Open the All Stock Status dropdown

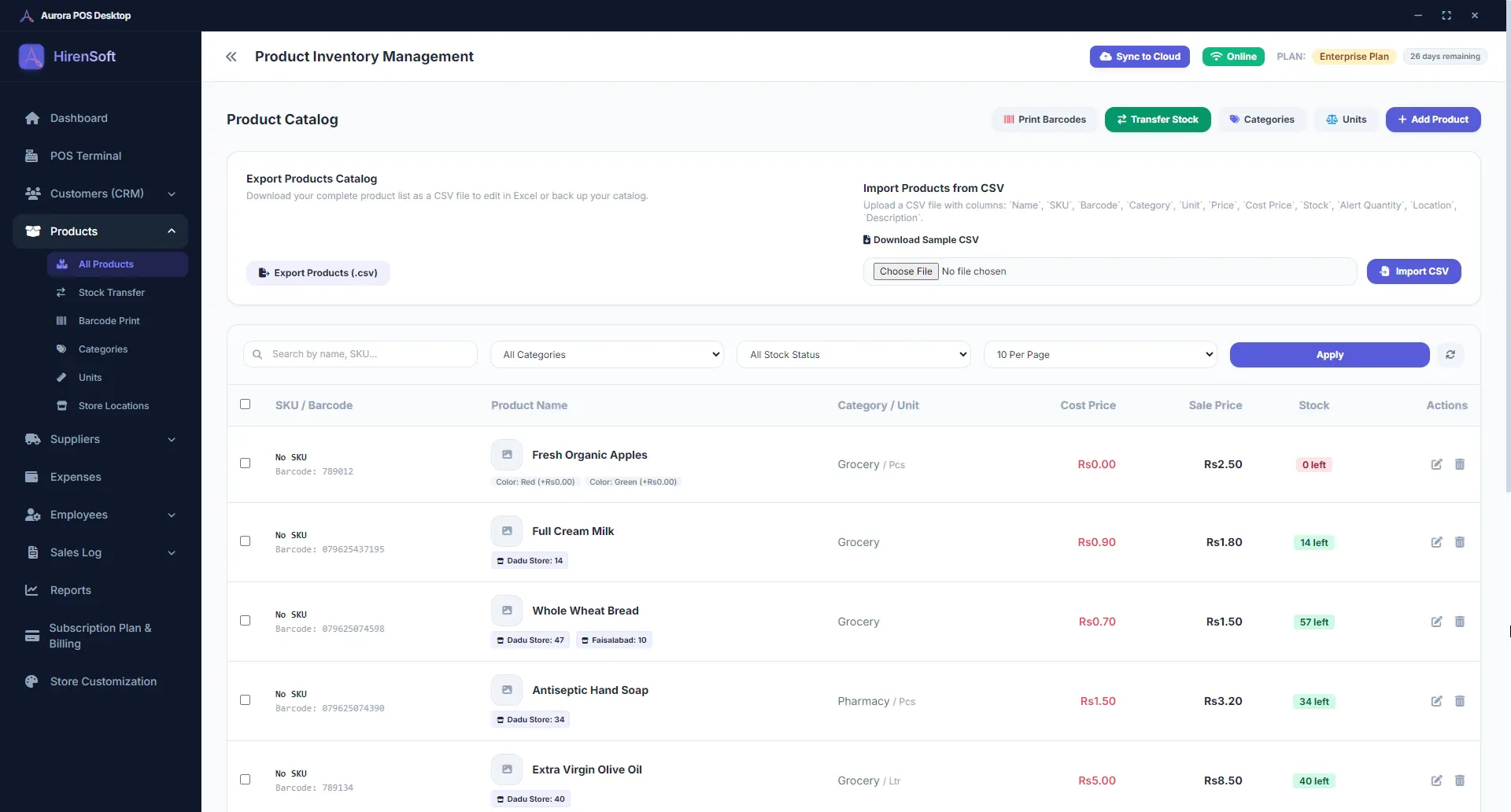[x=854, y=355]
